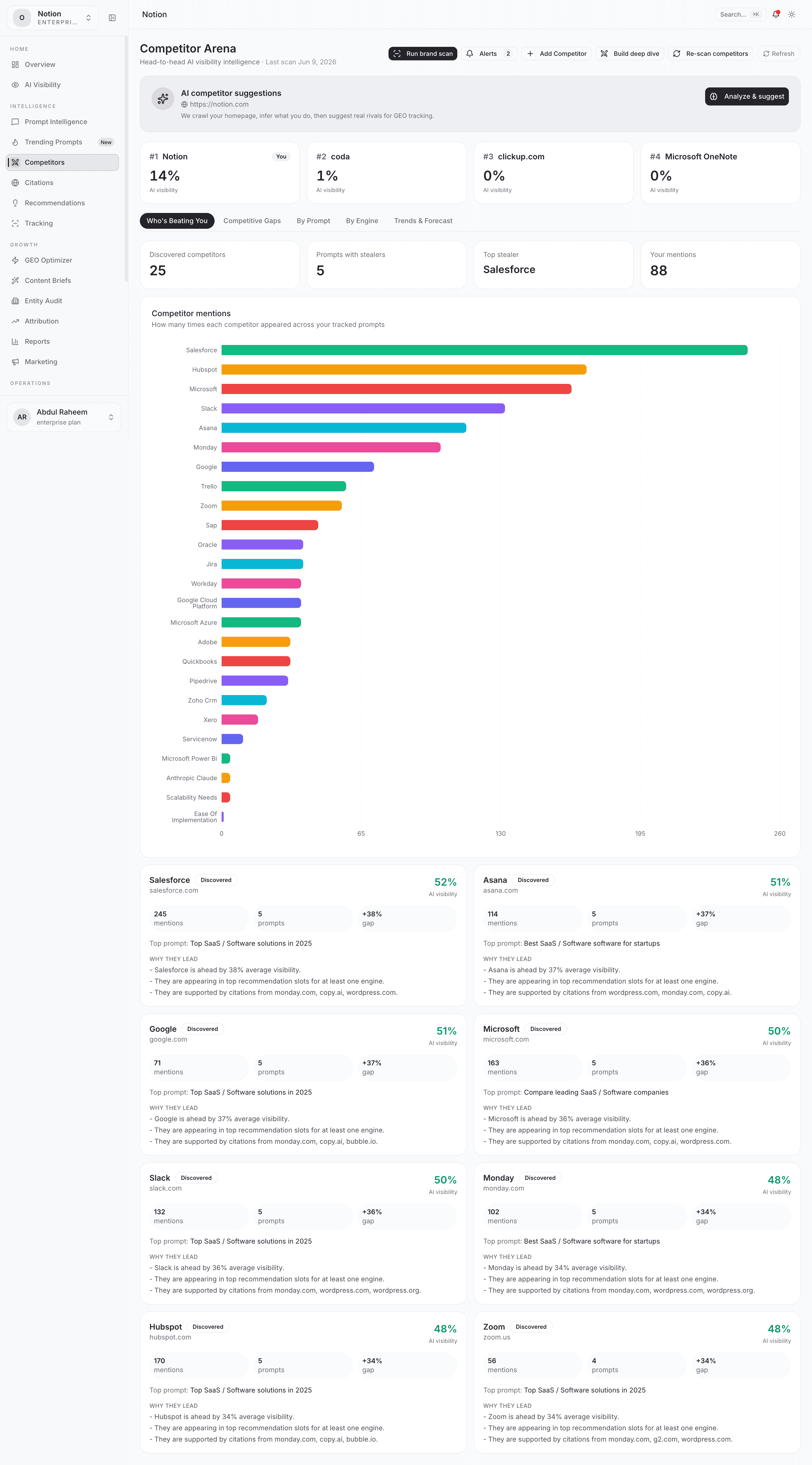Open Alerts with 2 pending

(489, 54)
